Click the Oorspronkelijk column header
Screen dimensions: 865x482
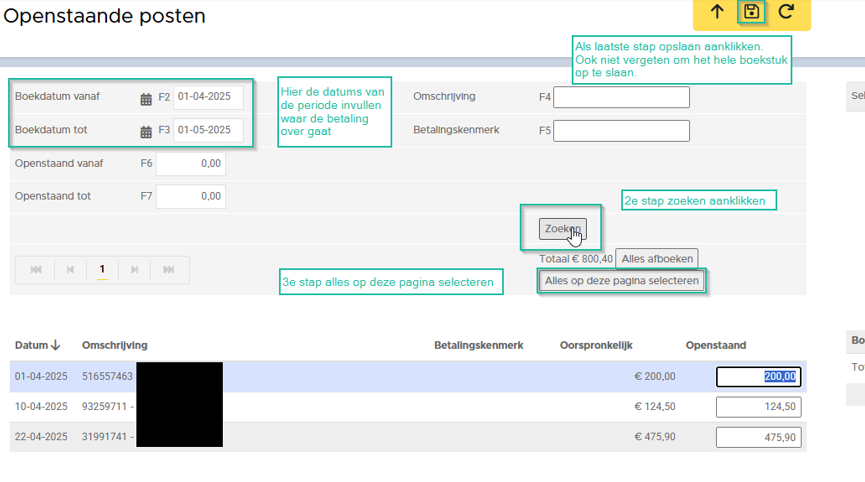[596, 345]
